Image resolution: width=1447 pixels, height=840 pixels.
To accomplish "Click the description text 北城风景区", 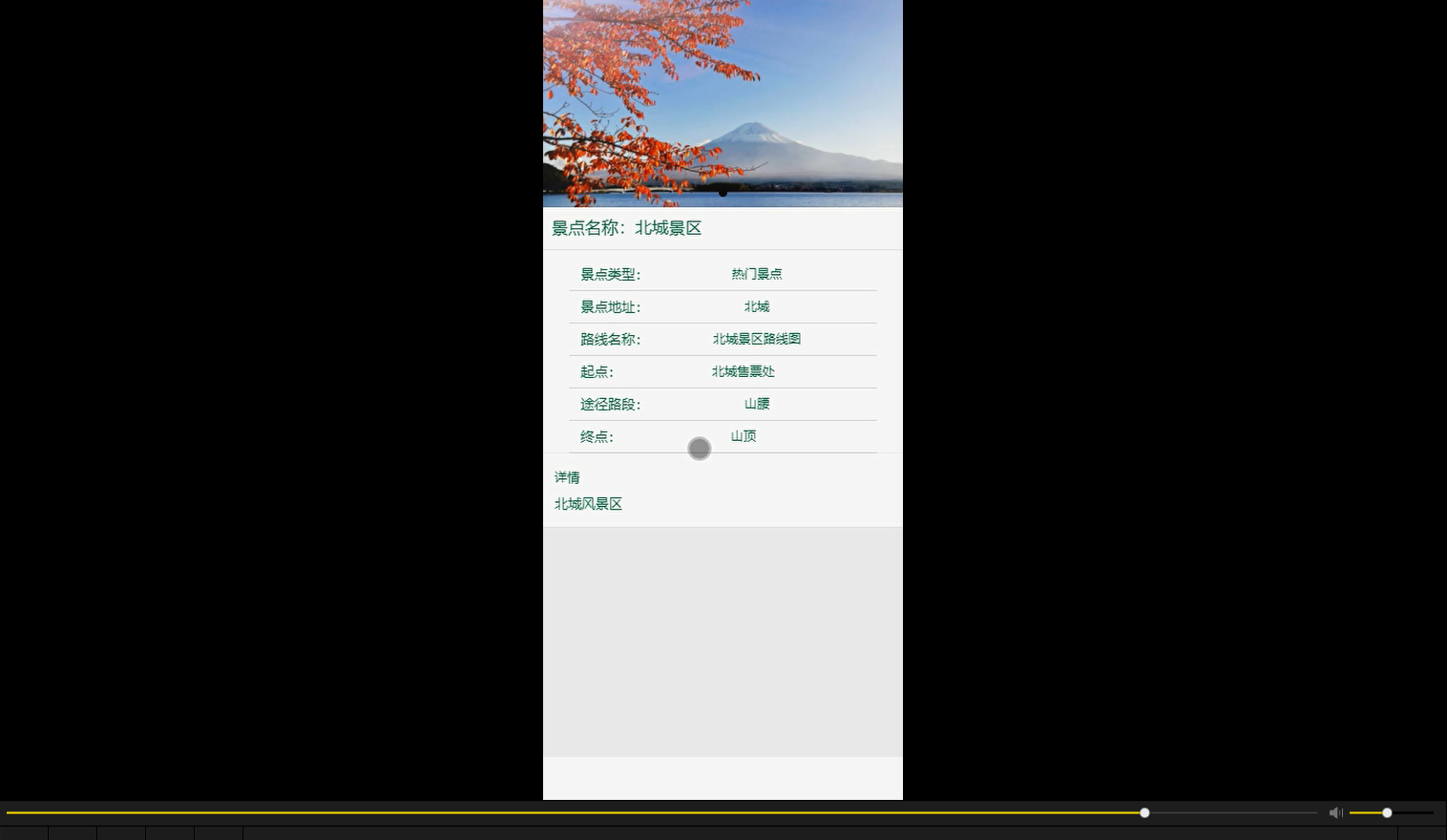I will tap(588, 504).
